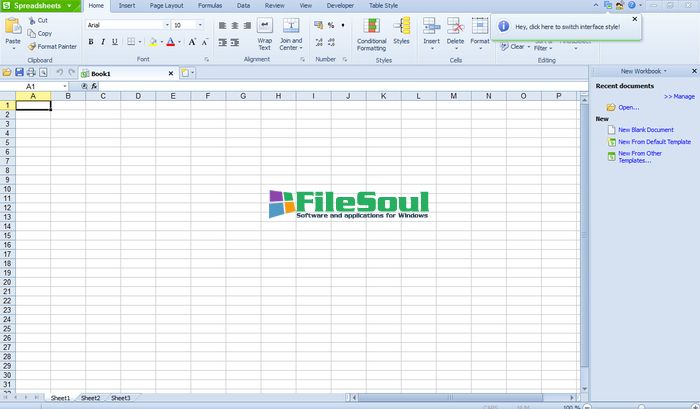Expand the font size dropdown
This screenshot has height=409, width=700.
pyautogui.click(x=203, y=24)
